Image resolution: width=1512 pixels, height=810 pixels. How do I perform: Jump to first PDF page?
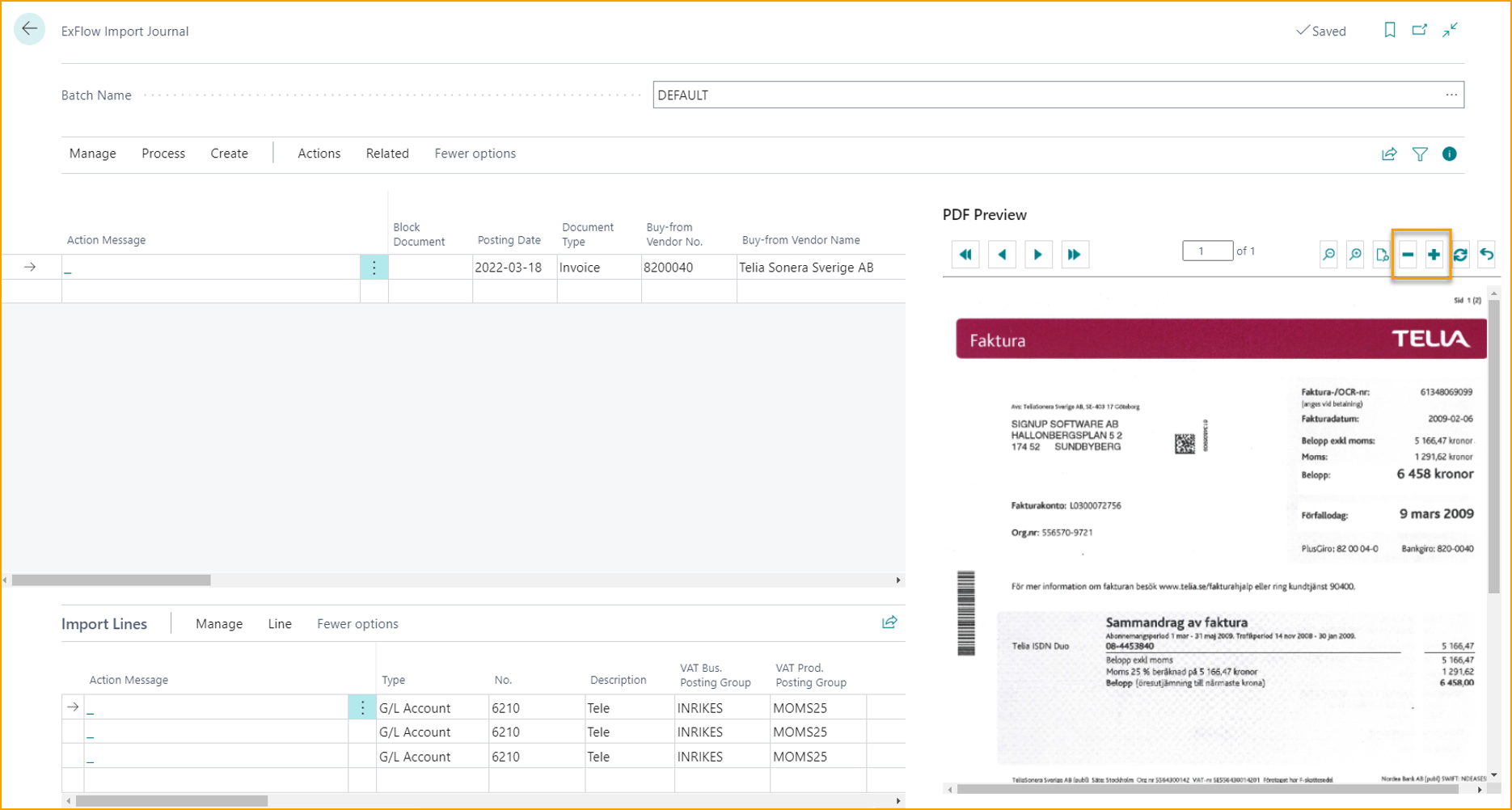(x=966, y=255)
